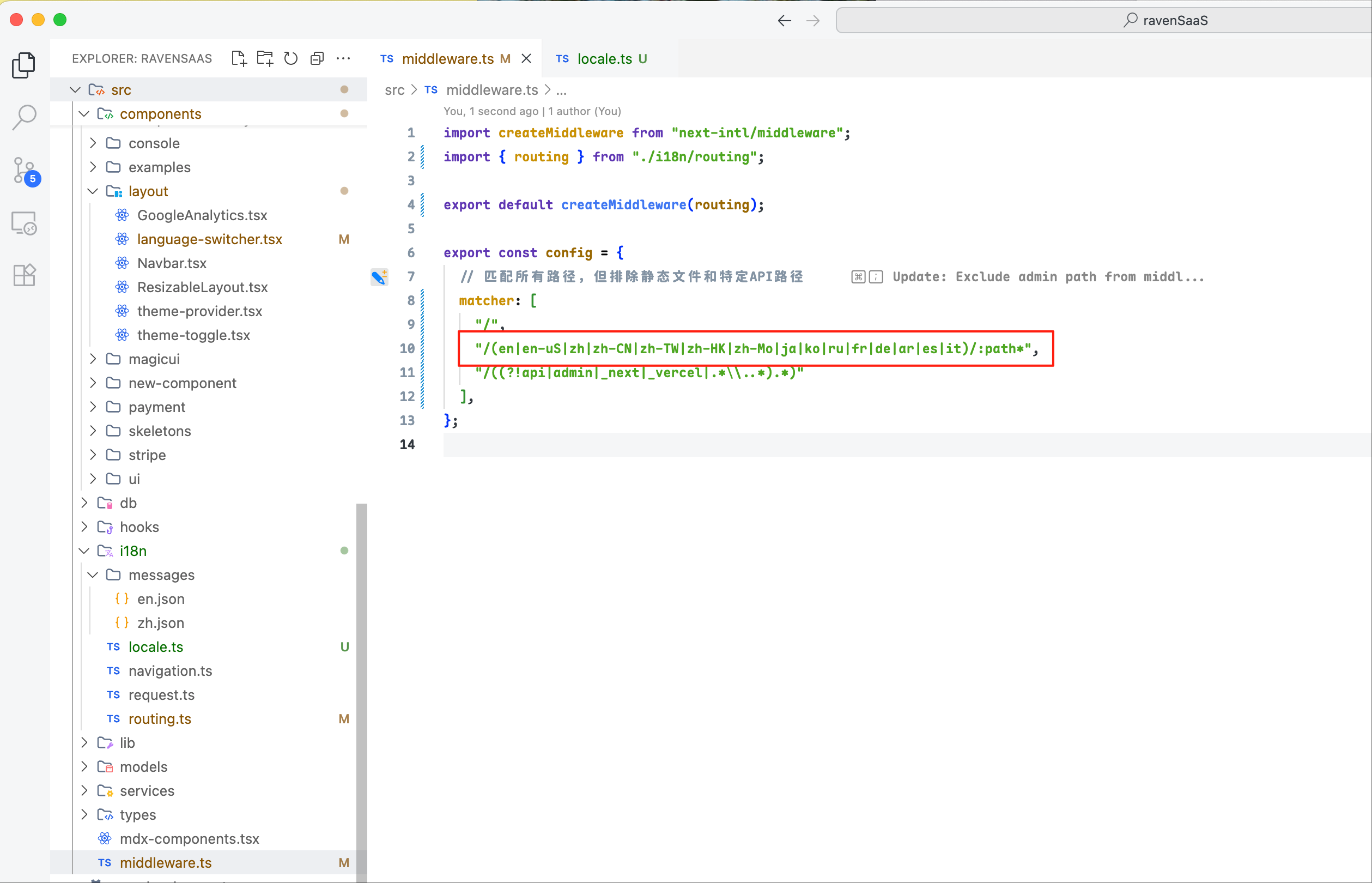Go forward in navigation history
The image size is (1372, 883).
(812, 21)
